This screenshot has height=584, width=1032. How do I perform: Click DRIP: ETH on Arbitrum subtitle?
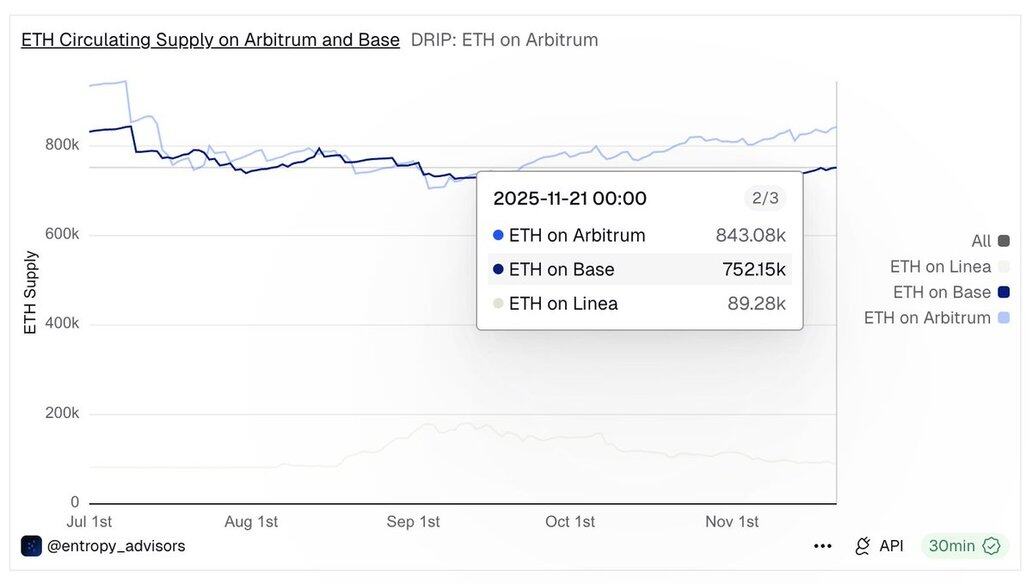coord(504,40)
